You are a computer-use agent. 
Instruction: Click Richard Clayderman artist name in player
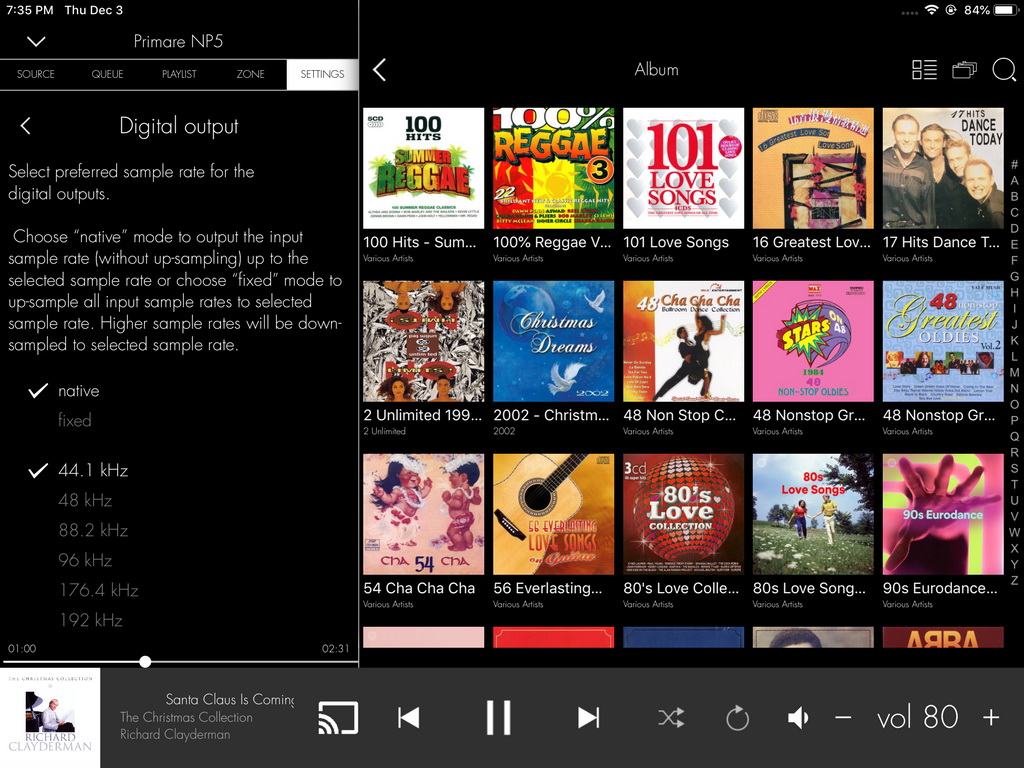[x=175, y=735]
